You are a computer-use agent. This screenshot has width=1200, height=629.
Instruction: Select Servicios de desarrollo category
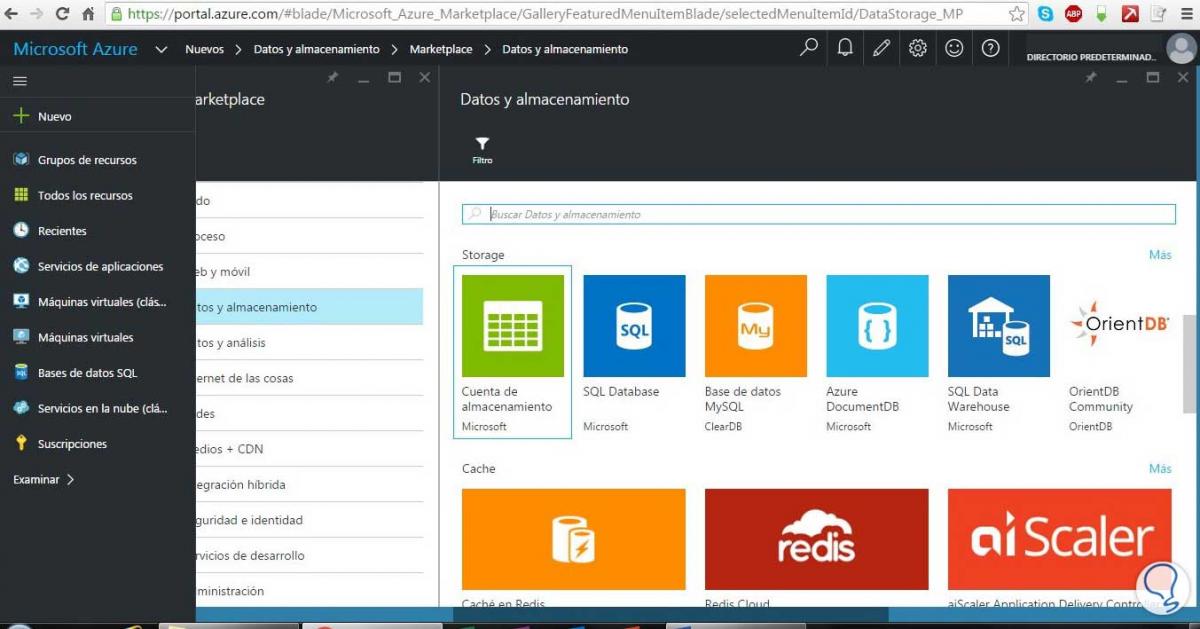tap(309, 555)
